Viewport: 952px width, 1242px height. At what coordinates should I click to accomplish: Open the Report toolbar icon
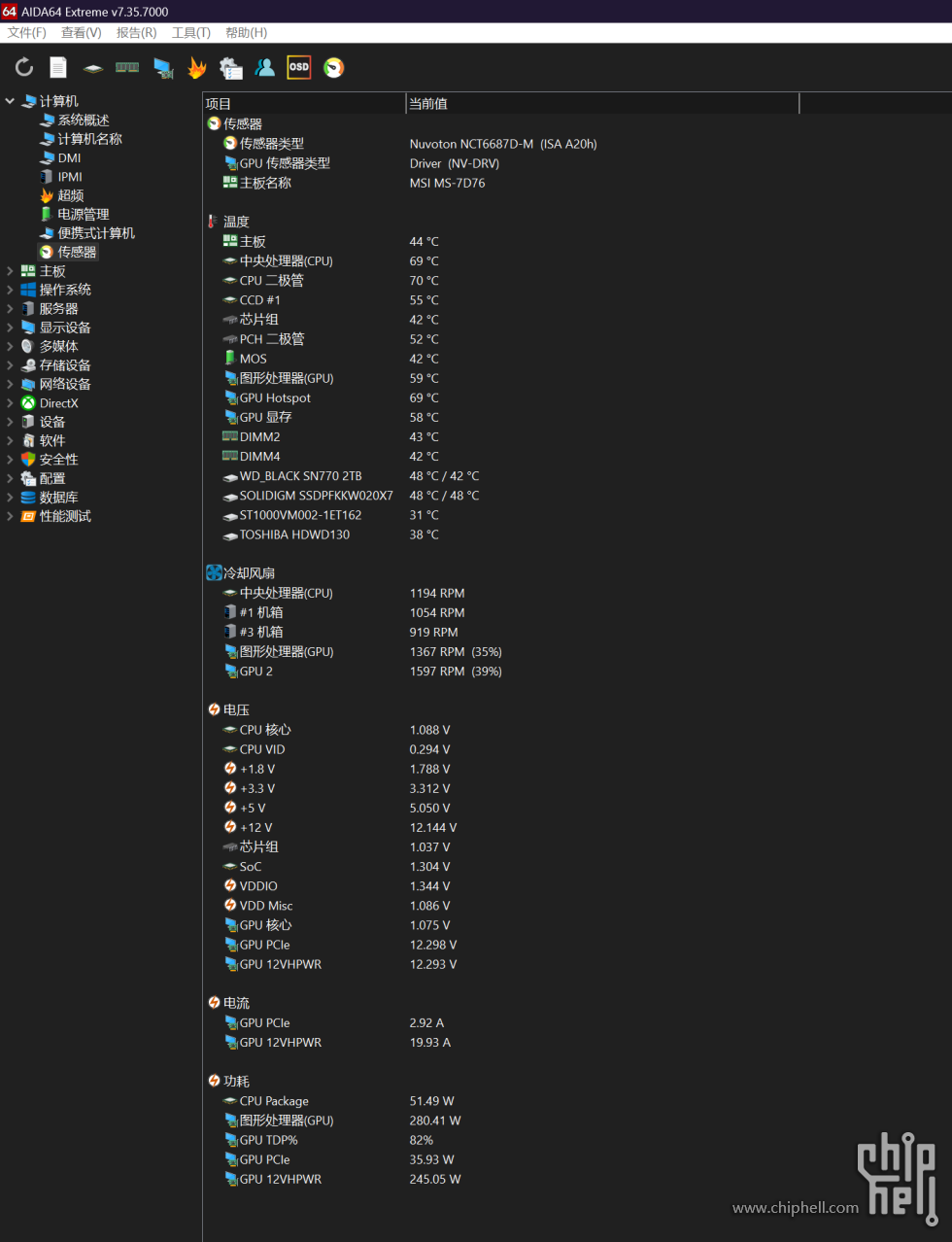tap(58, 67)
